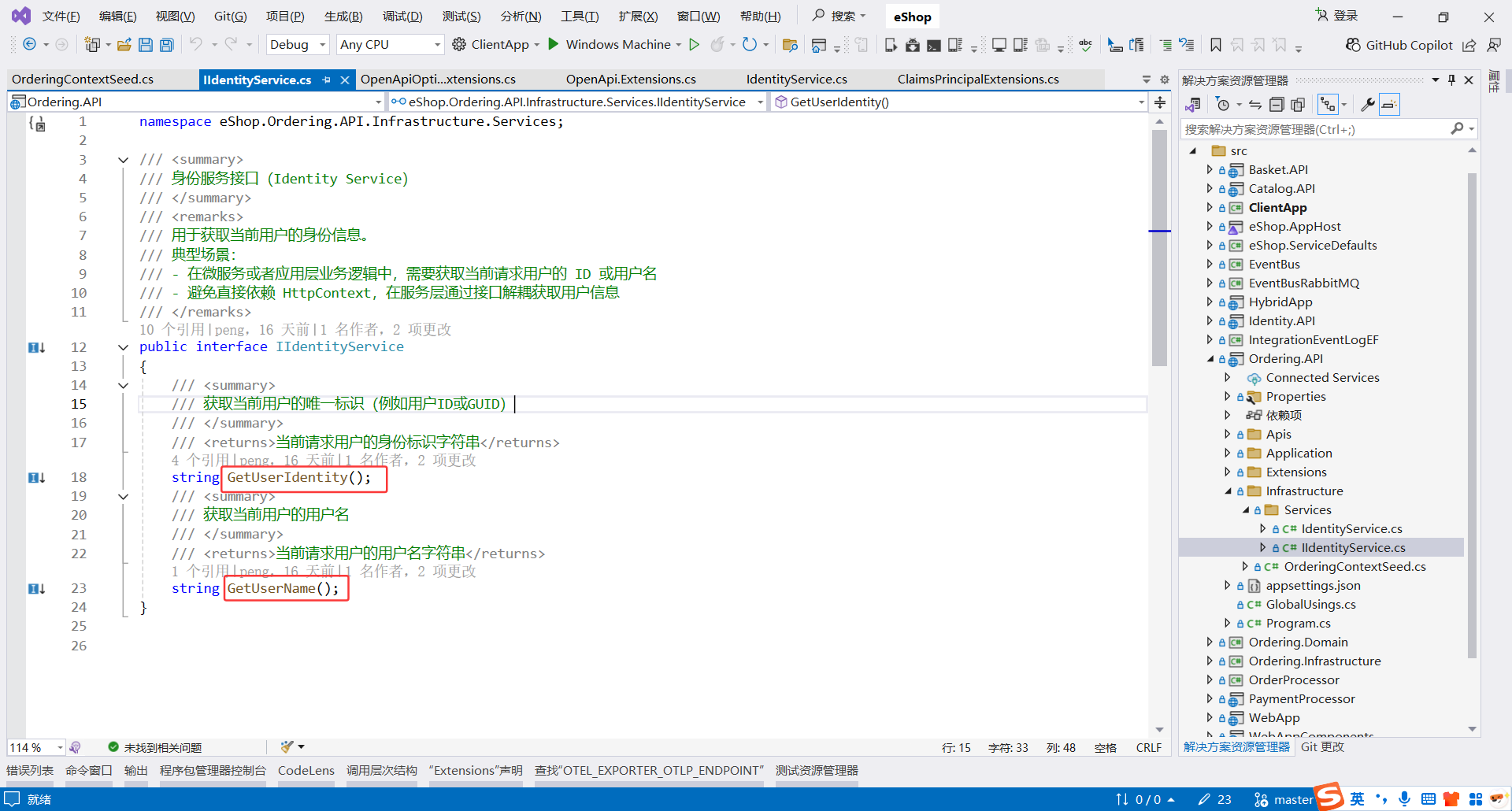Toggle Preview Selected Items in Solution Explorer

1389,105
